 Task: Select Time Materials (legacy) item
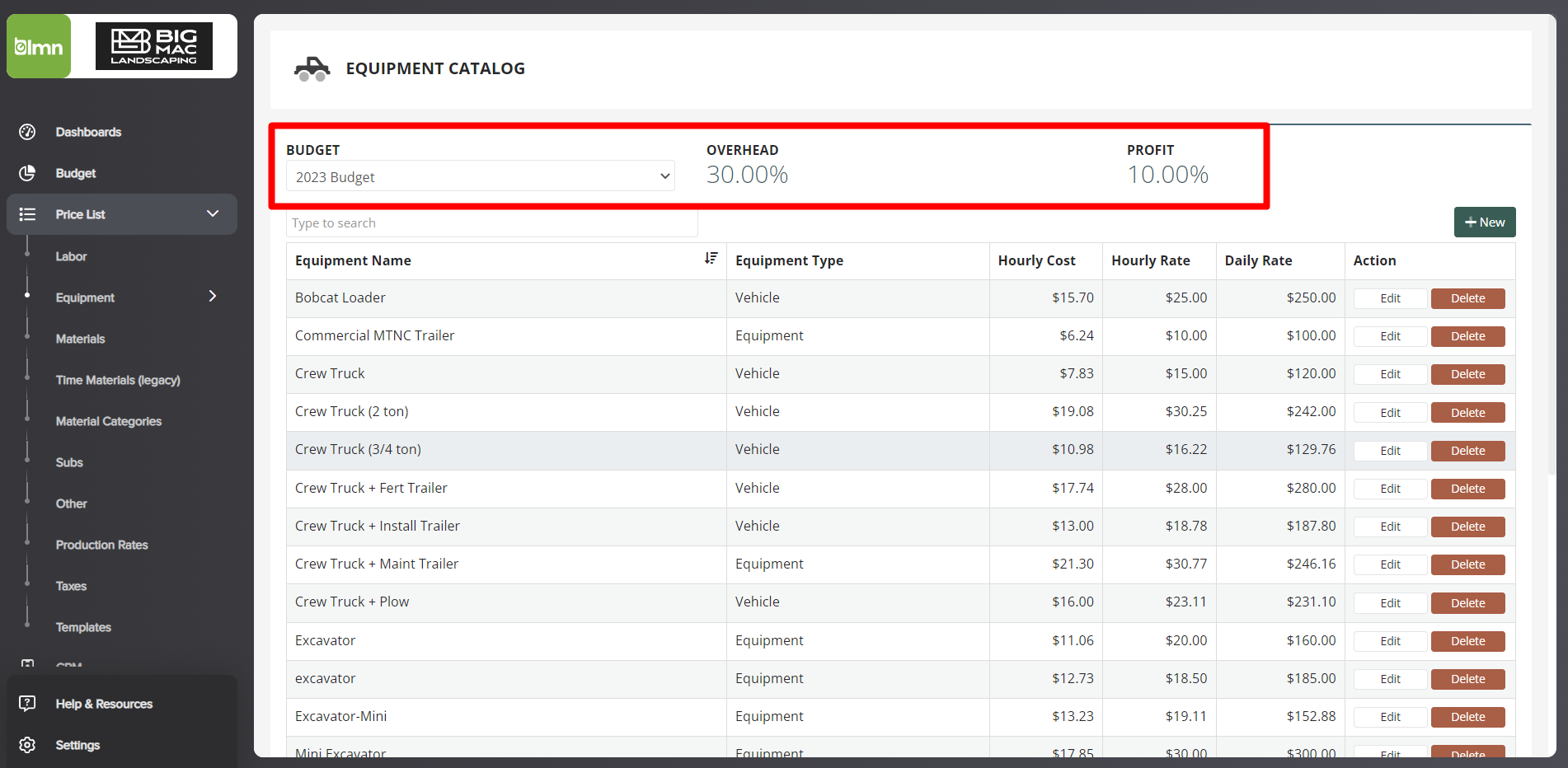[118, 380]
